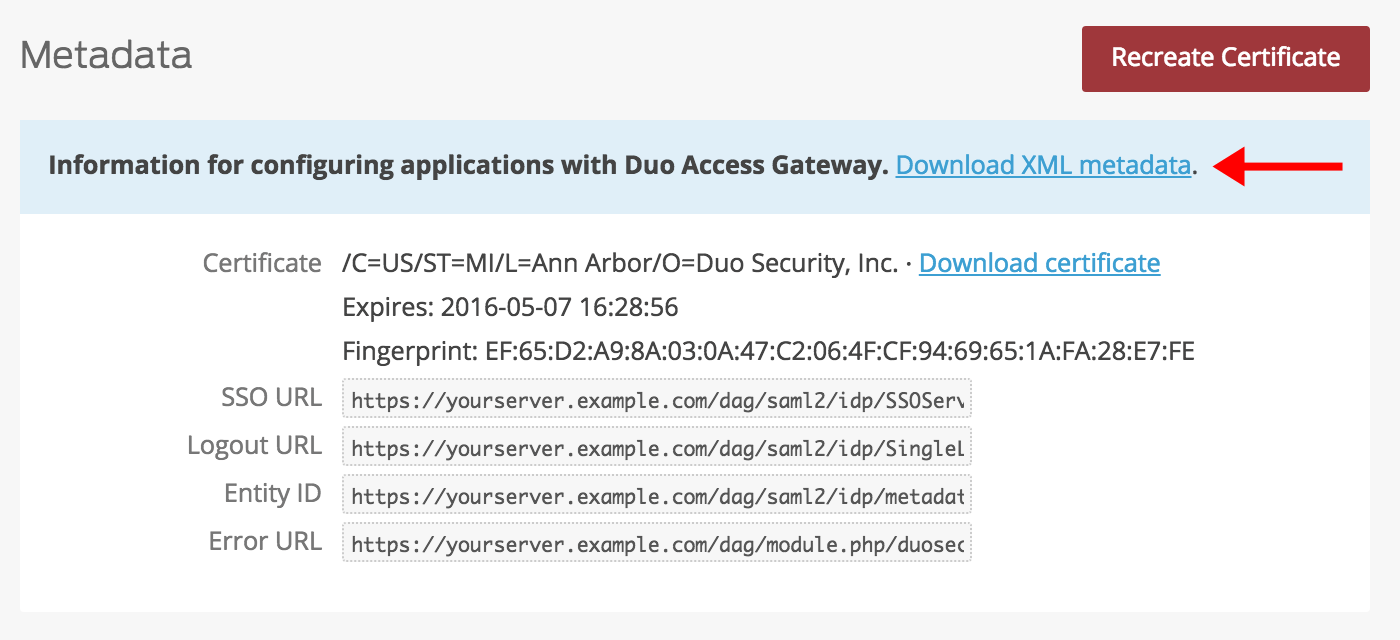Open the Download XML metadata link
The image size is (1400, 640).
[1043, 166]
